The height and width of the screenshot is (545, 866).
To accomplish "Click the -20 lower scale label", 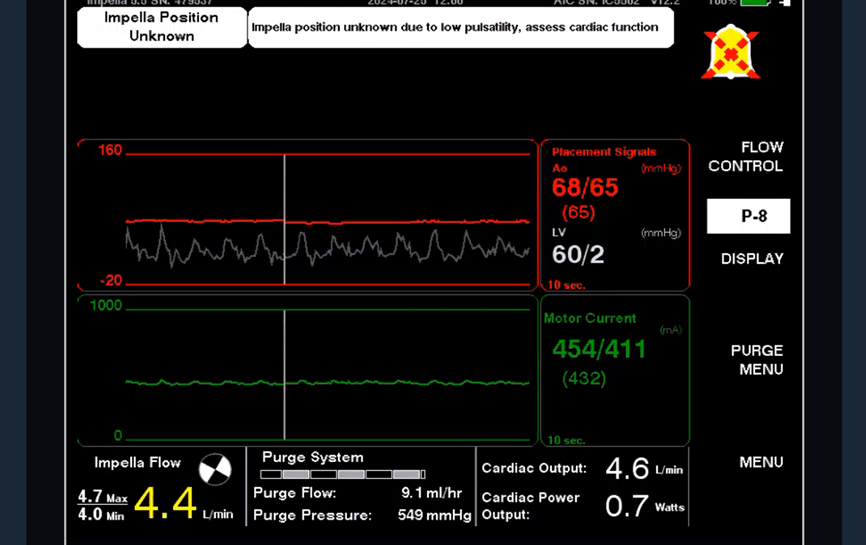I will (111, 281).
